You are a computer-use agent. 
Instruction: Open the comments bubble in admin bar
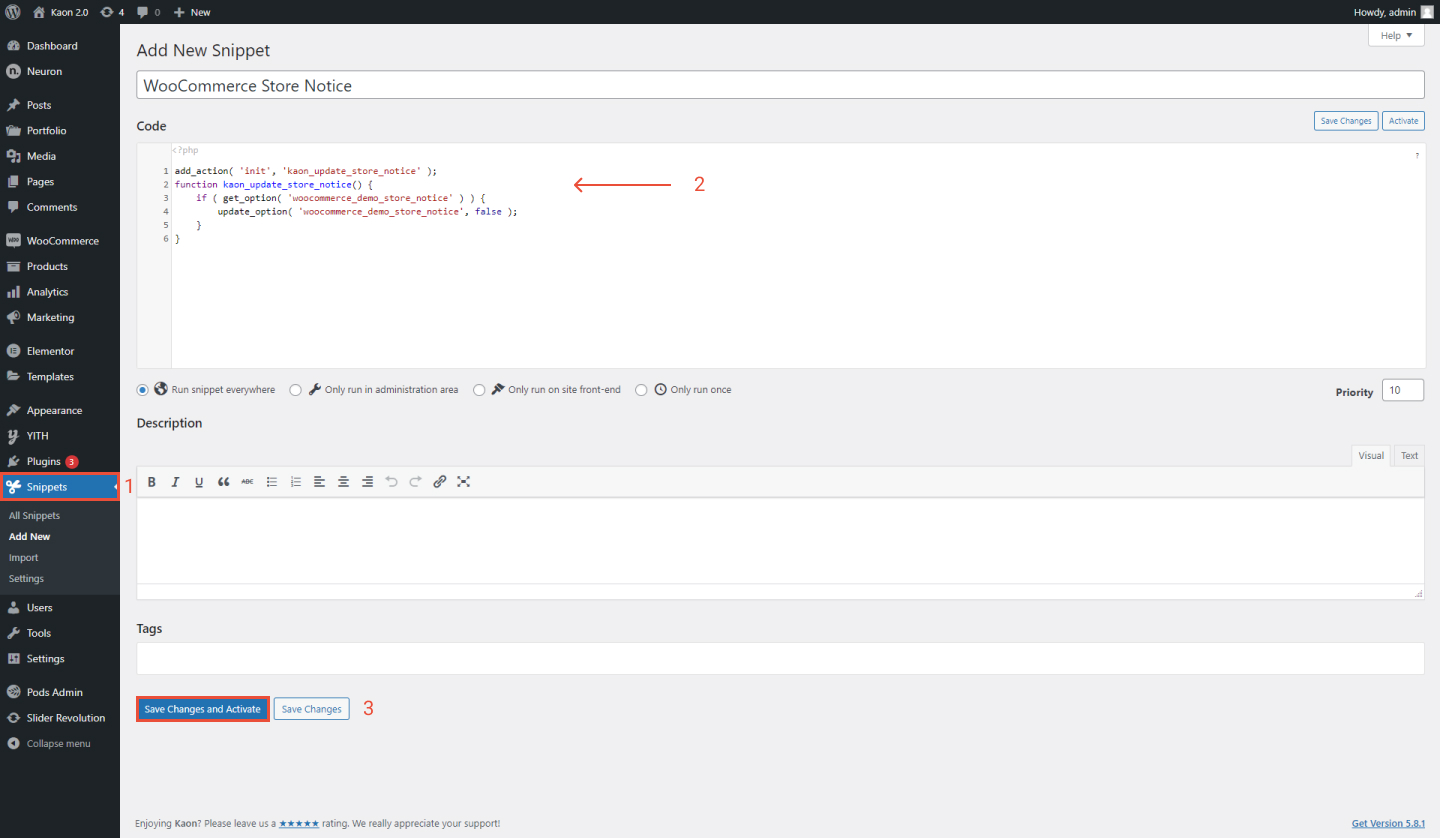[148, 12]
